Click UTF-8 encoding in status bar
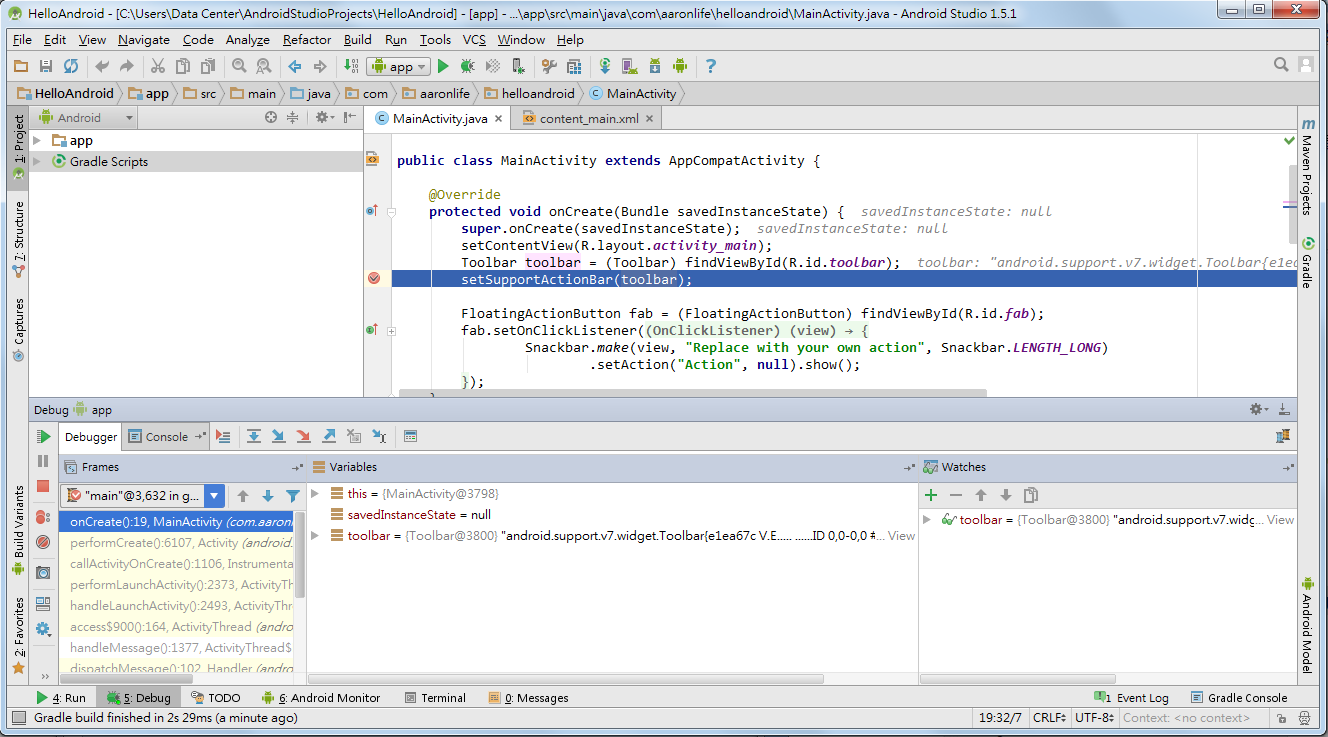 (x=1094, y=718)
